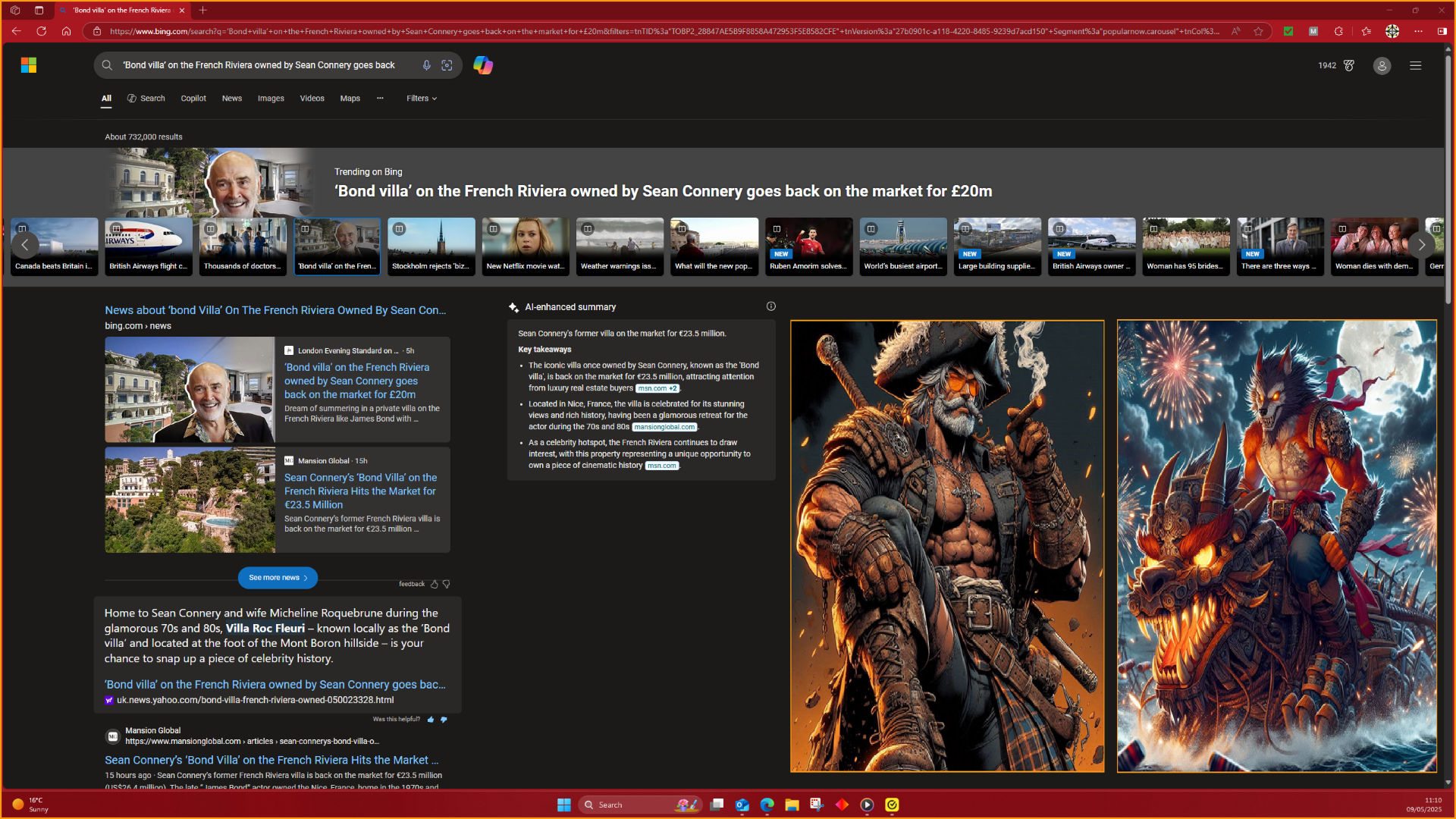Click See more news button
Image resolution: width=1456 pixels, height=819 pixels.
pyautogui.click(x=278, y=578)
